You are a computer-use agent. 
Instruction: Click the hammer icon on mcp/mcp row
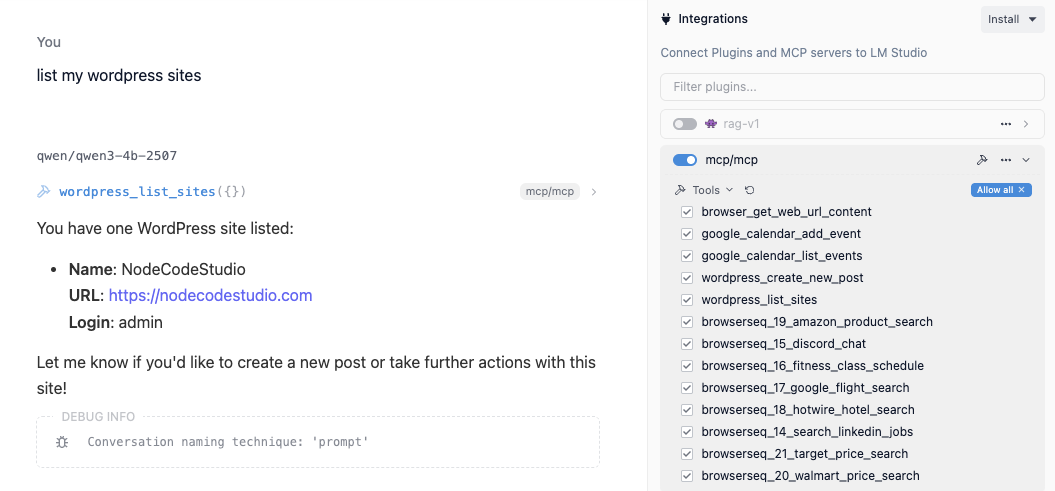(982, 160)
